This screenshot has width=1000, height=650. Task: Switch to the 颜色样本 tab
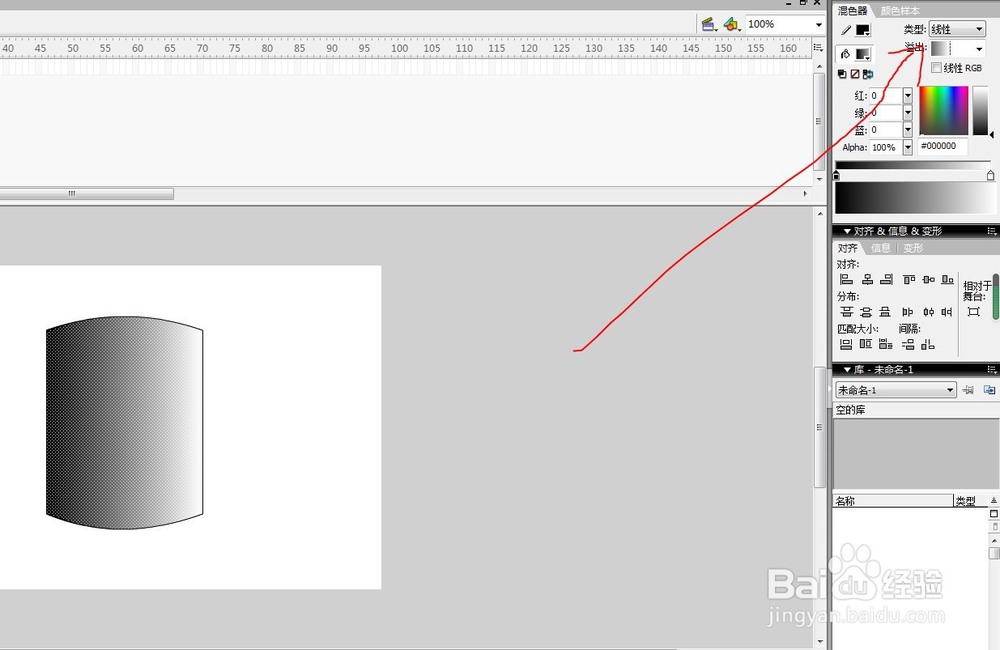pyautogui.click(x=900, y=11)
